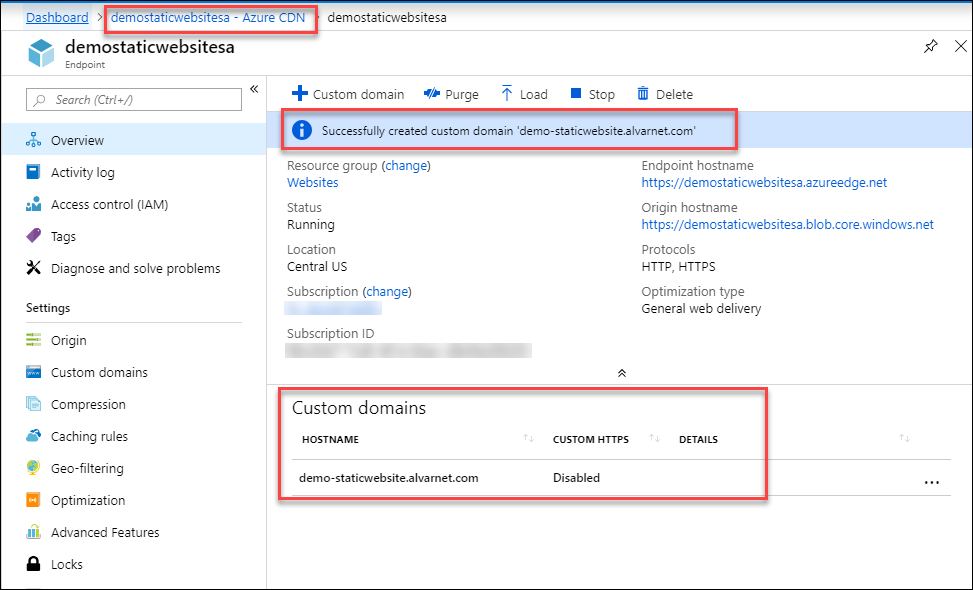The width and height of the screenshot is (973, 590).
Task: Click the Access control (IAM) people icon
Action: point(34,204)
